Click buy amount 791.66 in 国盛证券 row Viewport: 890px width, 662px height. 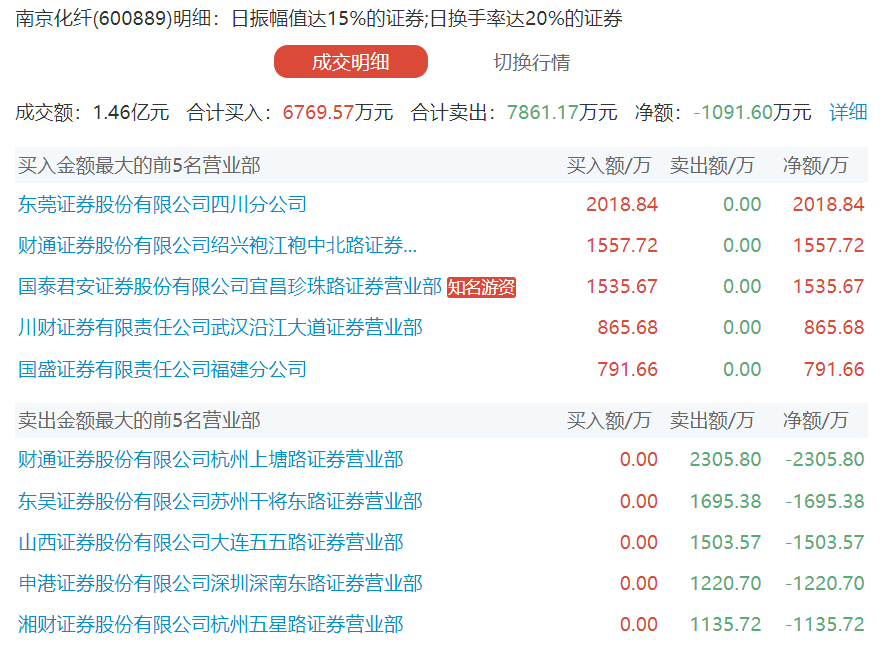tap(627, 370)
